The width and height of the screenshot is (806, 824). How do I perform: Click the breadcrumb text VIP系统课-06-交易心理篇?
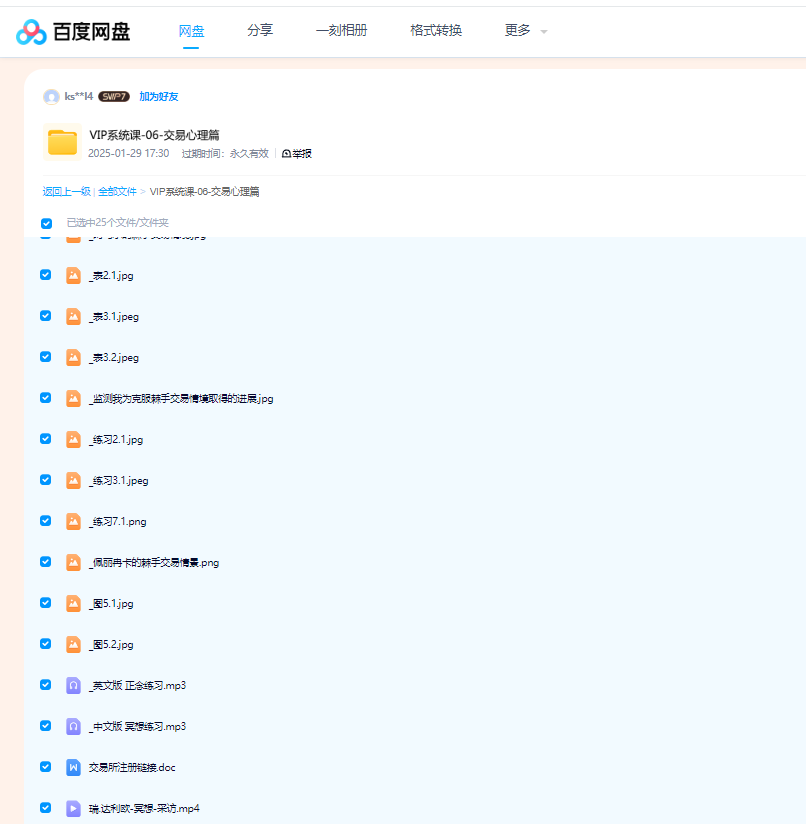coord(204,191)
